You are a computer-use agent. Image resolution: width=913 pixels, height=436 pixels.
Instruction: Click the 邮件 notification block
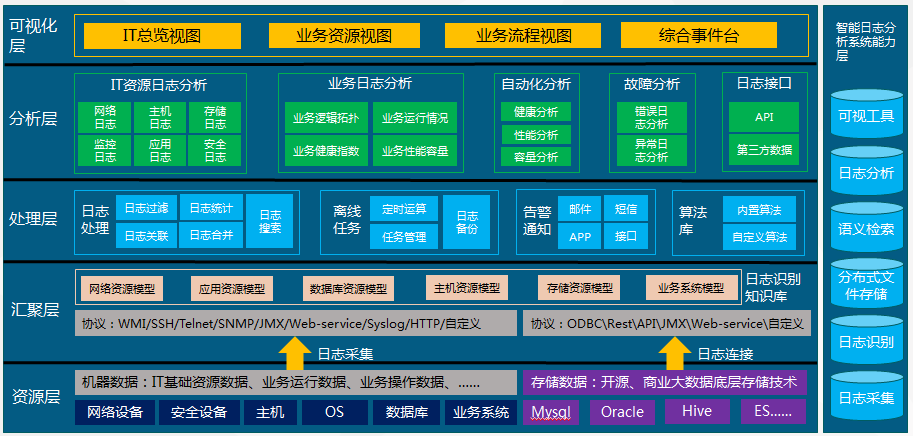click(580, 208)
